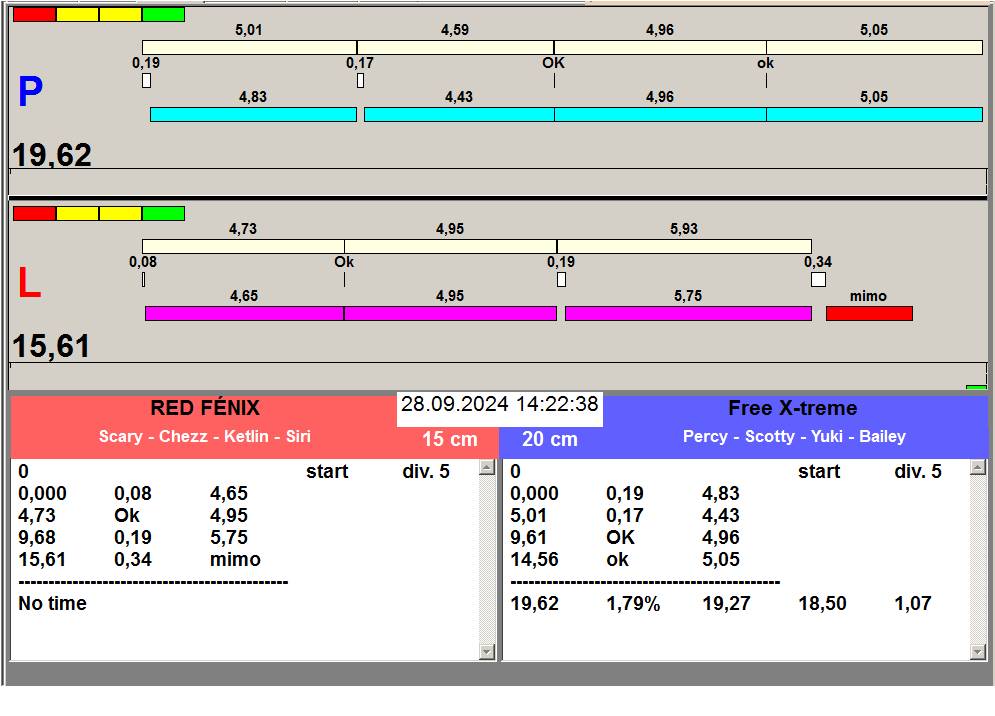Image resolution: width=995 pixels, height=716 pixels.
Task: Click the red start light in lane L
Action: click(x=34, y=213)
